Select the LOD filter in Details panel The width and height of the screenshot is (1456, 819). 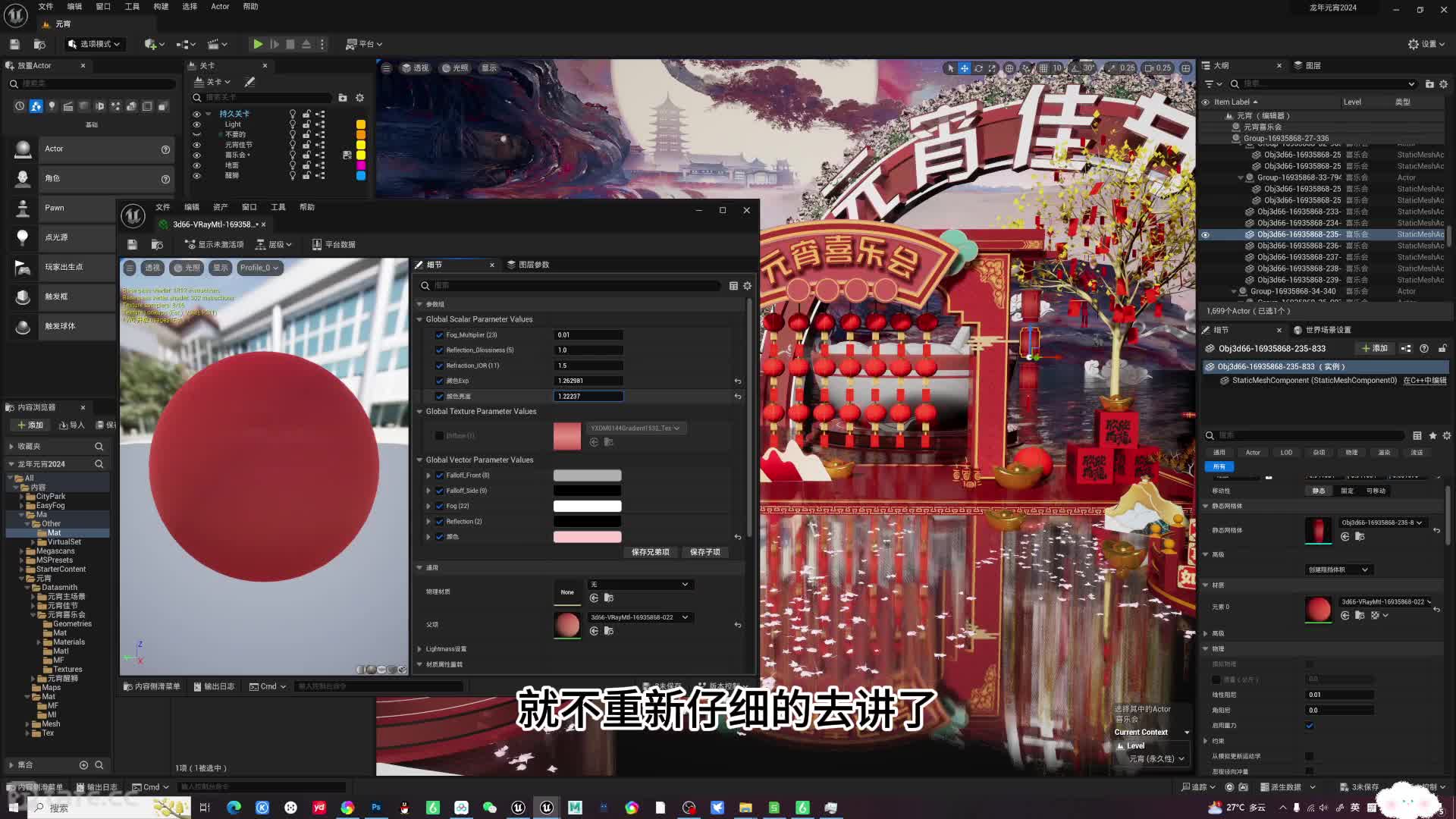pyautogui.click(x=1286, y=453)
